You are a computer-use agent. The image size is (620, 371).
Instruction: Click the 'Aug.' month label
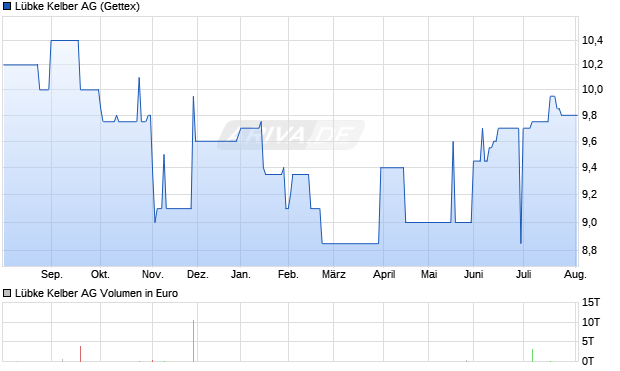[x=575, y=274]
